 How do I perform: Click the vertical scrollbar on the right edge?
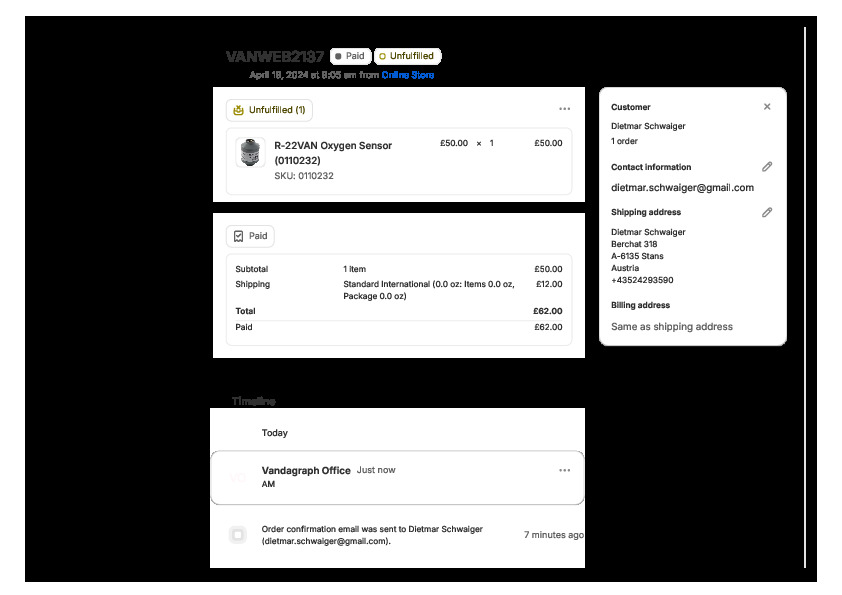pos(805,300)
